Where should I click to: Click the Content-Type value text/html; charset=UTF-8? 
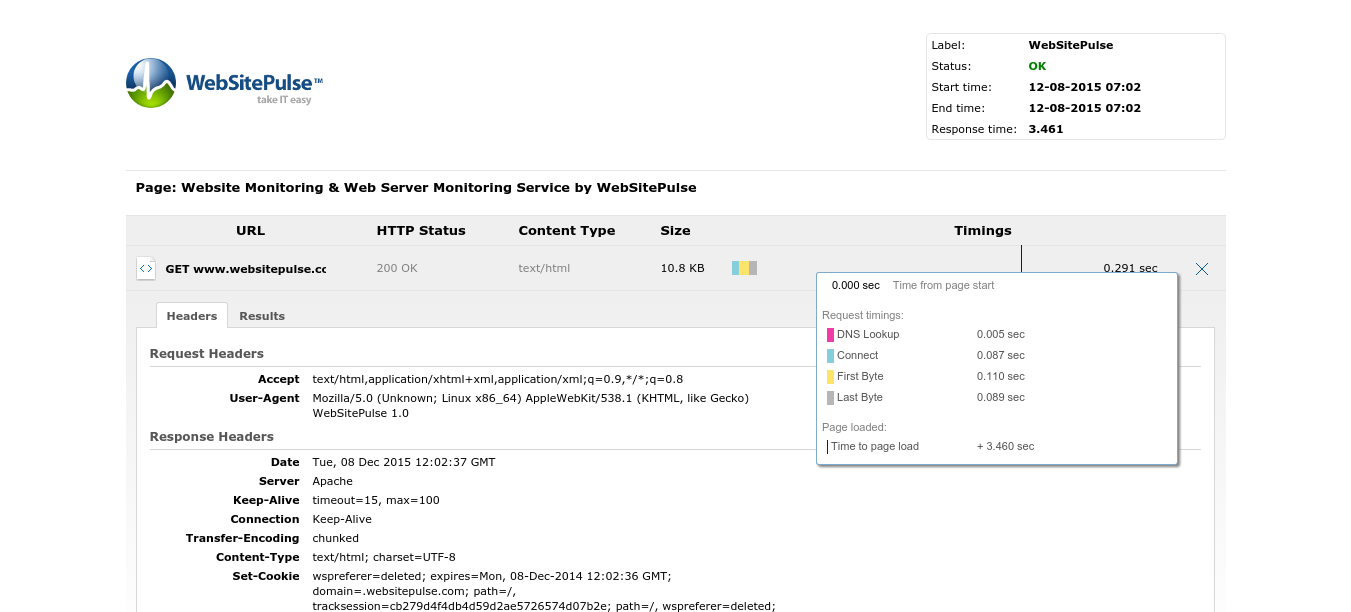point(384,557)
